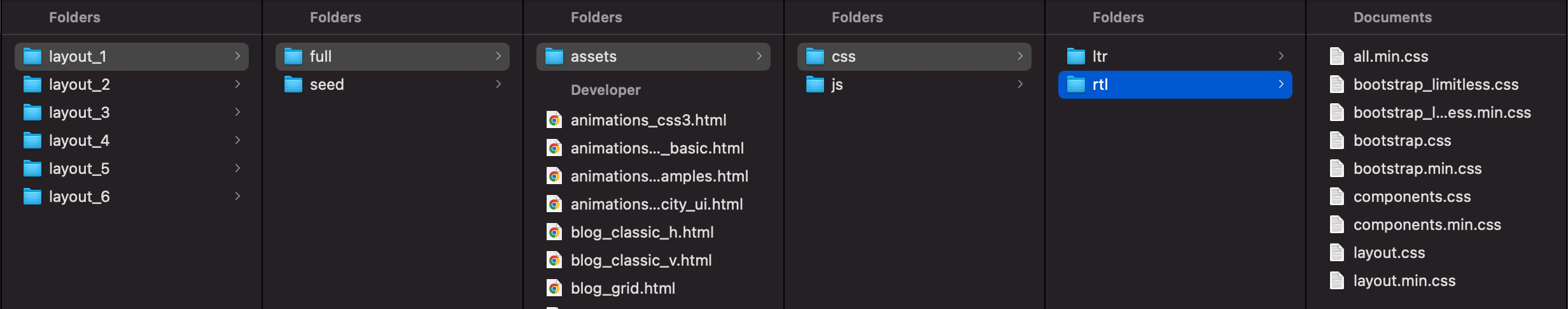Click the Chrome icon beside blog_grid.html

554,289
